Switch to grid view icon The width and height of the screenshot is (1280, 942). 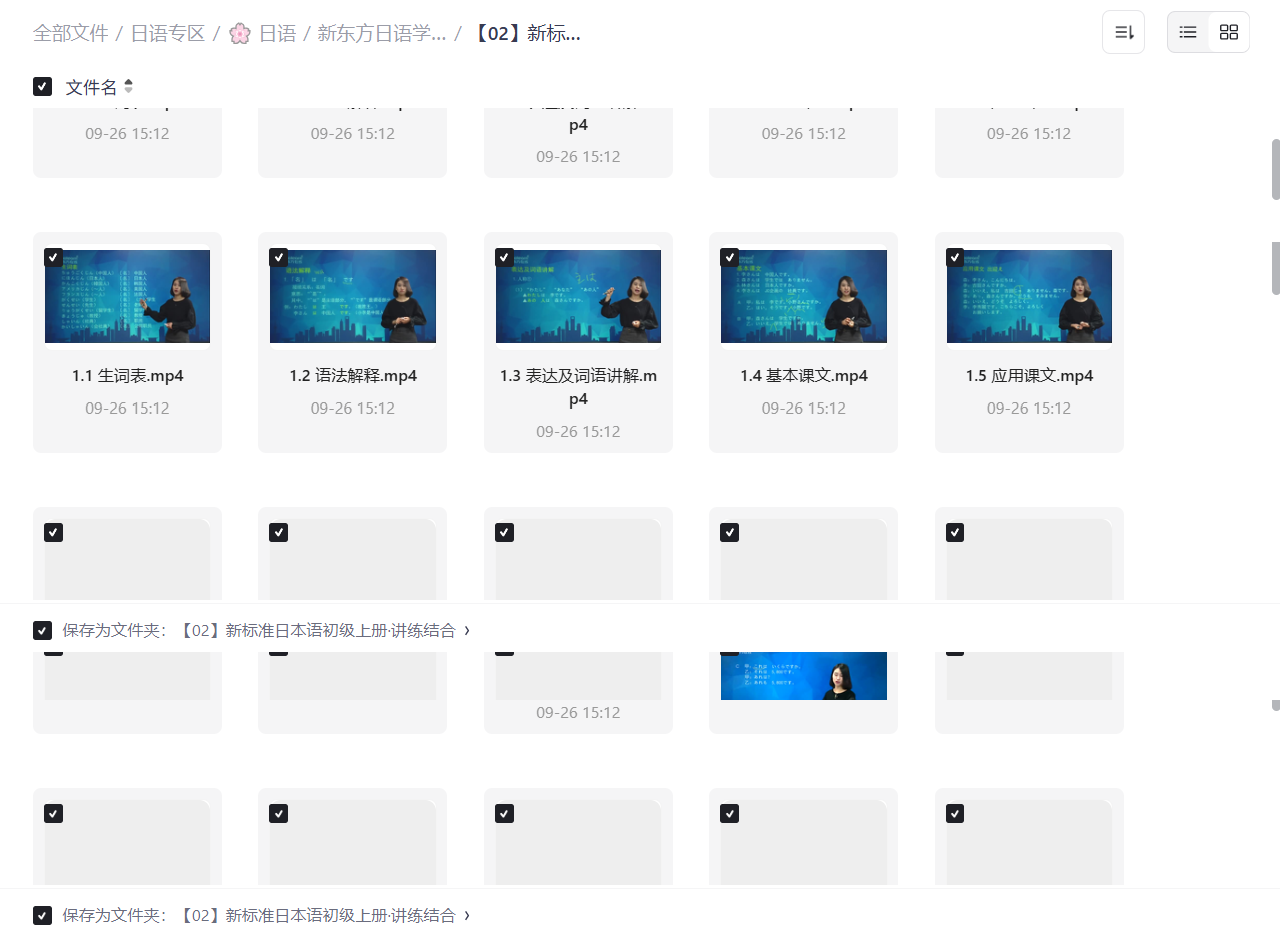(x=1229, y=32)
